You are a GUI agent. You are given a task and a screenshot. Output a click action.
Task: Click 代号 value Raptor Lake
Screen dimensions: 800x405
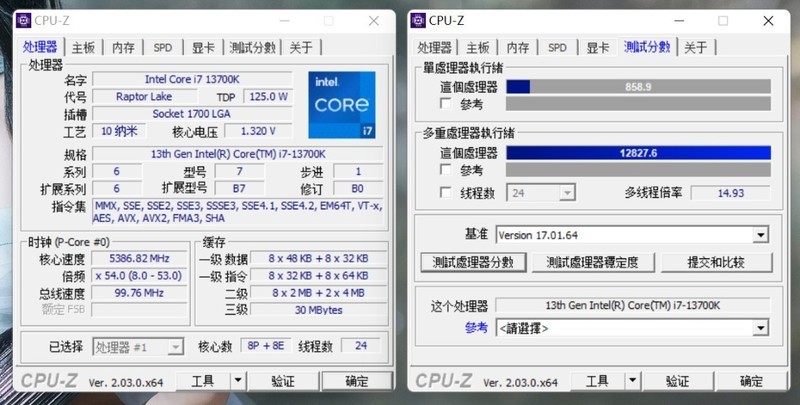(144, 96)
